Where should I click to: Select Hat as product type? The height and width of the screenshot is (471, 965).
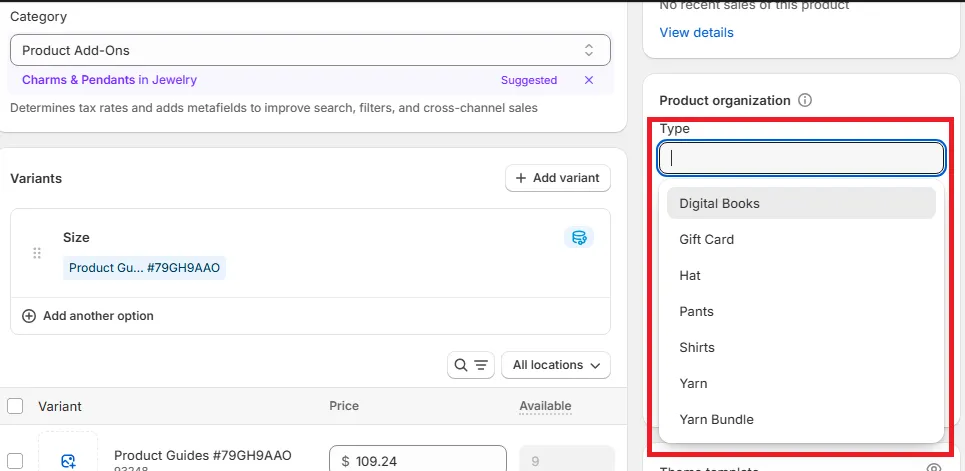point(801,275)
